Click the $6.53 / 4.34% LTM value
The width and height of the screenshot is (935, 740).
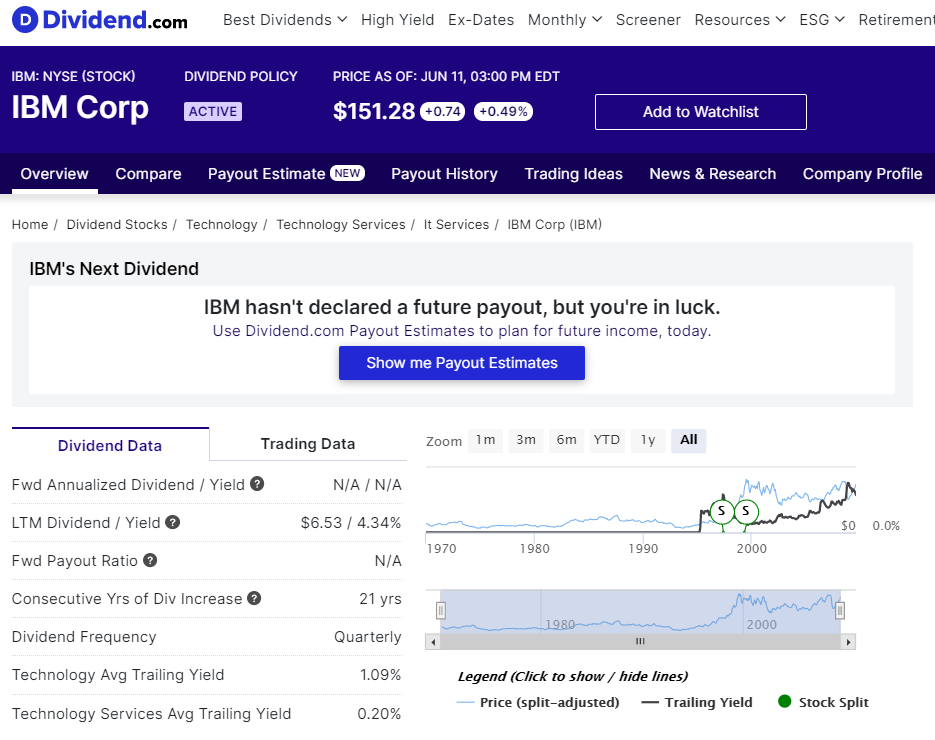[x=351, y=522]
